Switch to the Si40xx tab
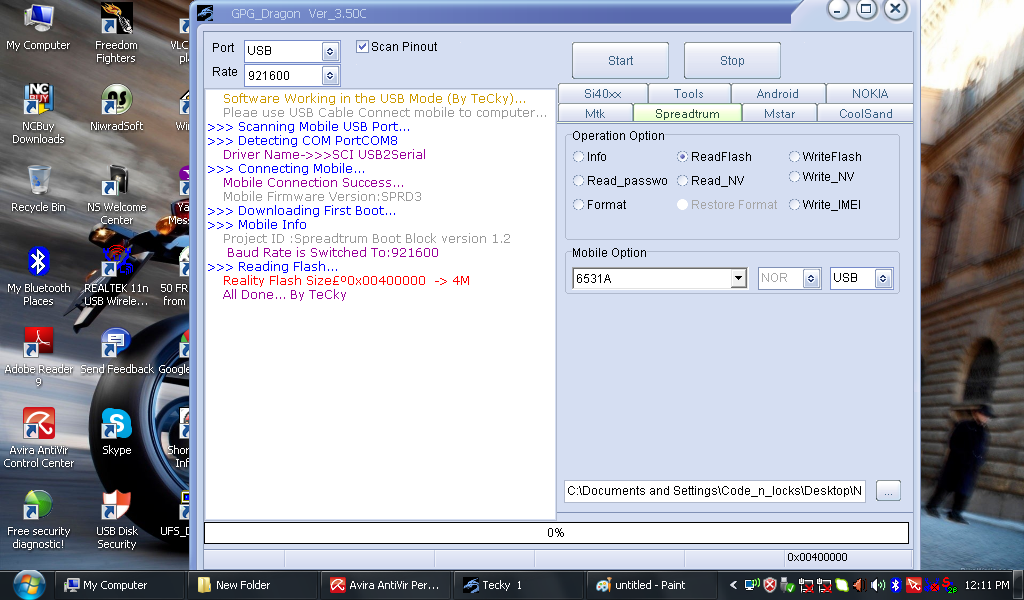1024x600 pixels. click(x=603, y=93)
